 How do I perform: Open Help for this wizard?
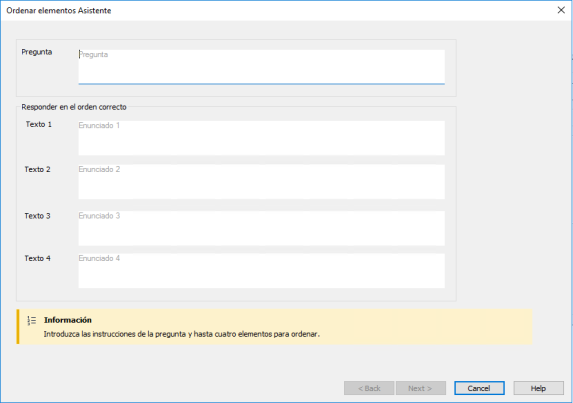pos(538,388)
